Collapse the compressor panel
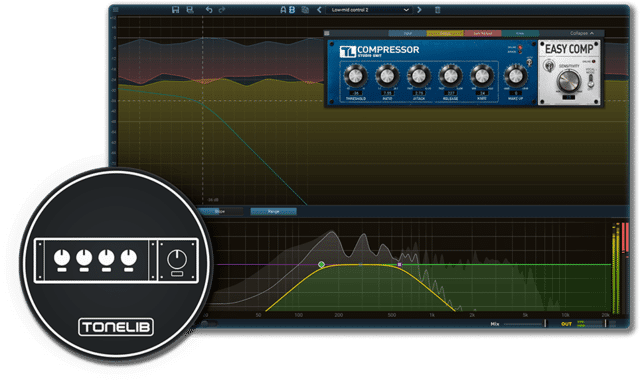640x380 pixels. coord(582,33)
